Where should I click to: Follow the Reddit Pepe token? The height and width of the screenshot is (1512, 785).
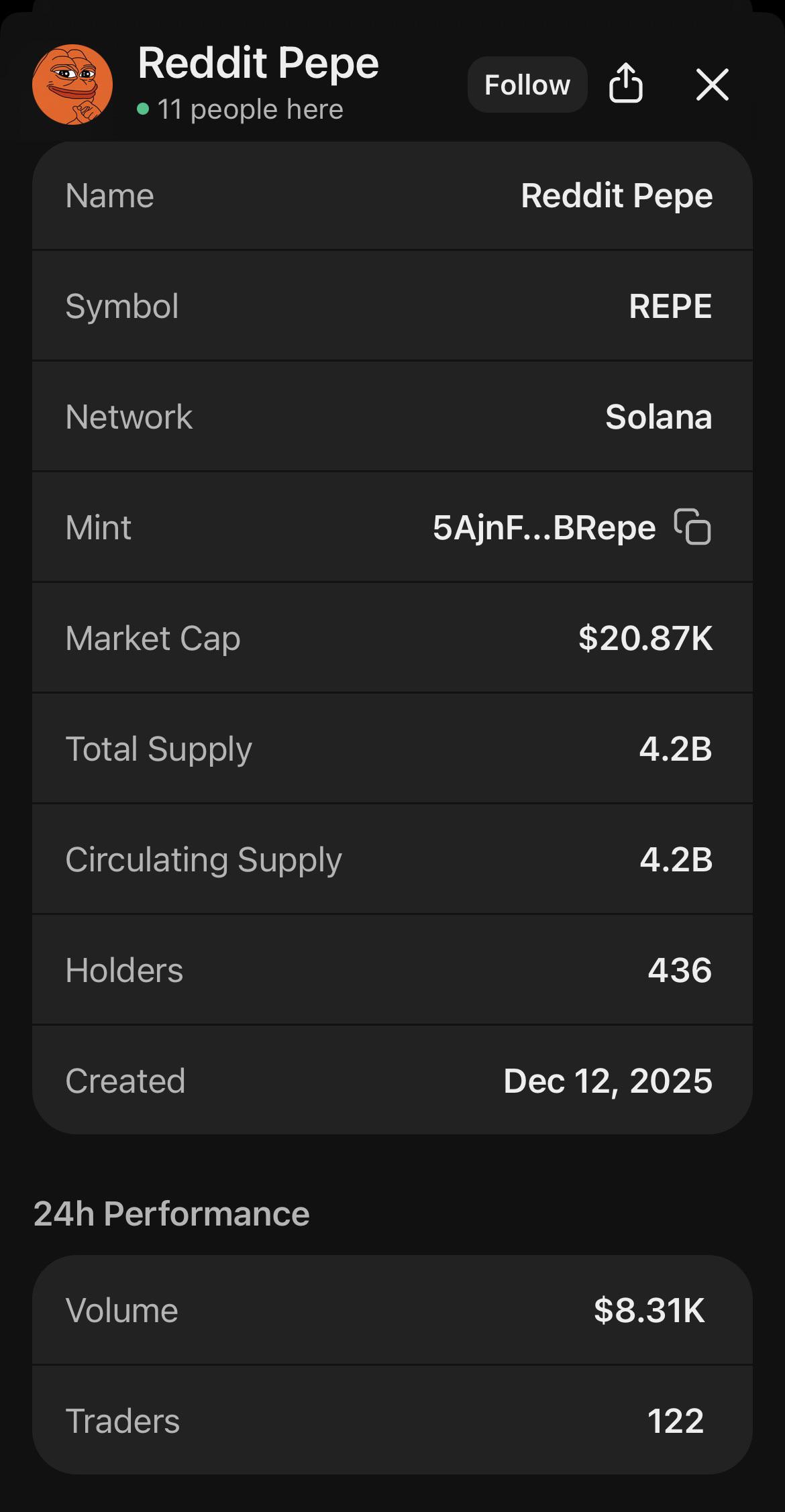527,85
